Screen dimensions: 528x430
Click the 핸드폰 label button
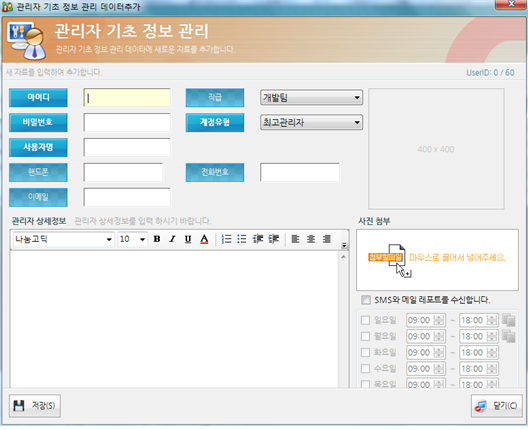pos(38,172)
